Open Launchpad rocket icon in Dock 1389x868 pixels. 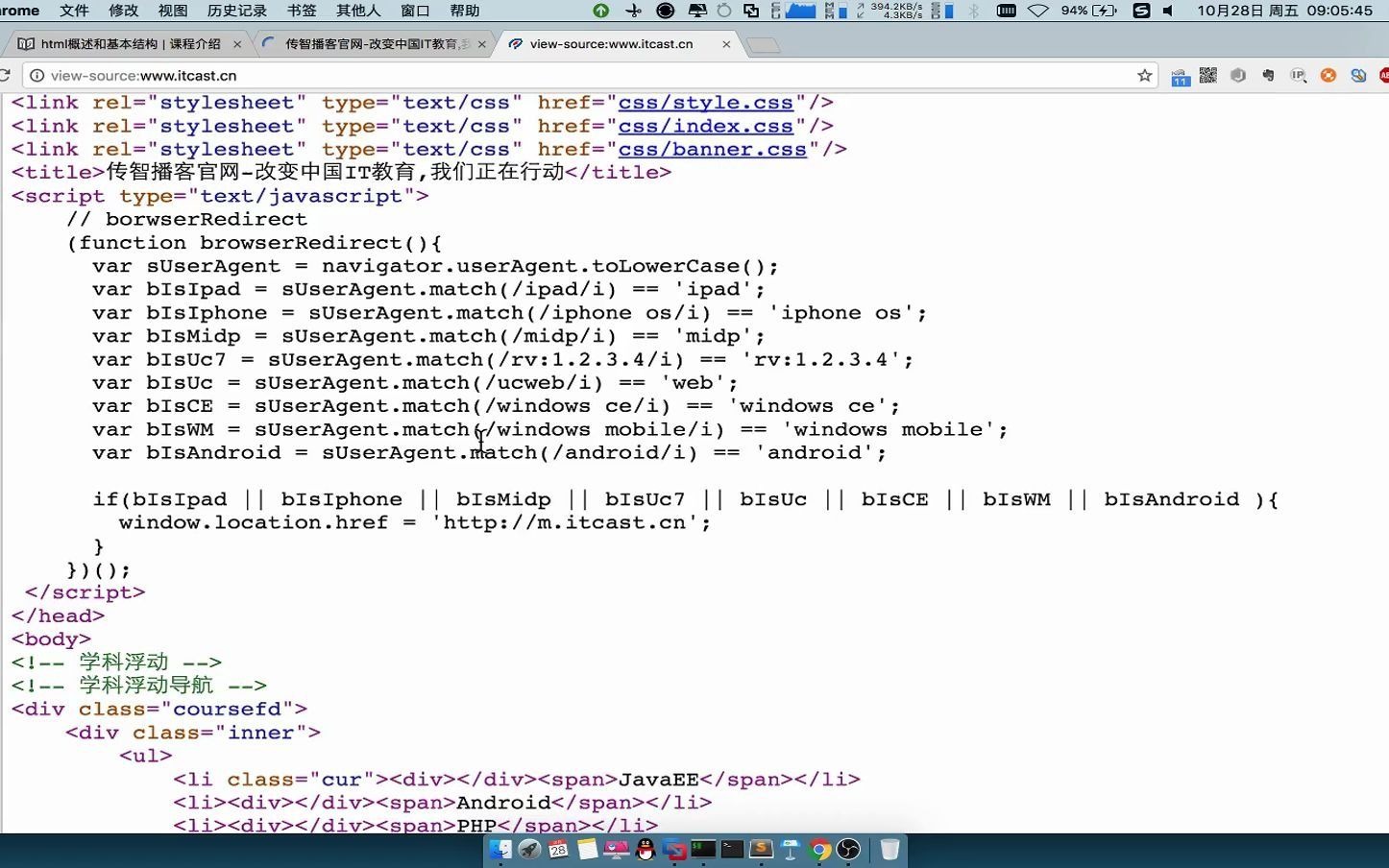(x=529, y=849)
